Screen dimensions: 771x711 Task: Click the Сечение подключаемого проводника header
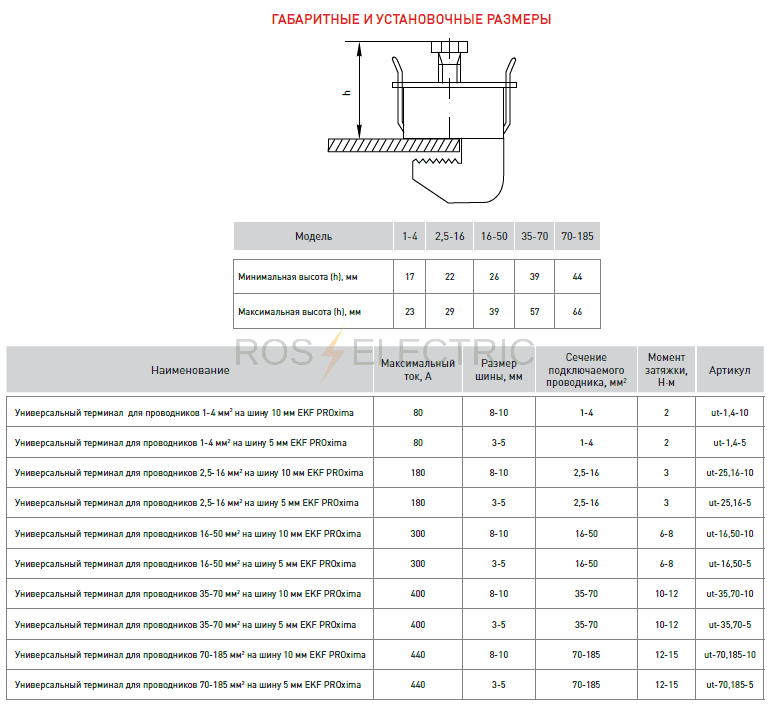click(x=586, y=370)
